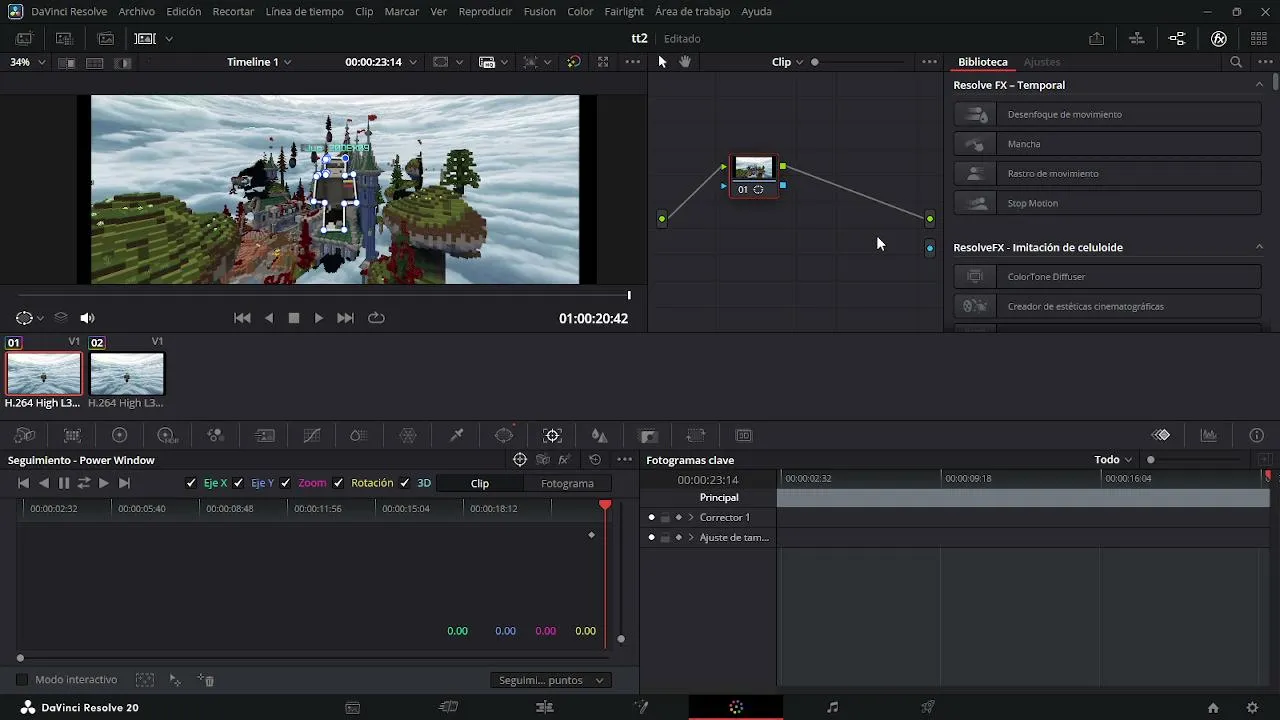Toggle Rotación tracking checkbox

338,483
